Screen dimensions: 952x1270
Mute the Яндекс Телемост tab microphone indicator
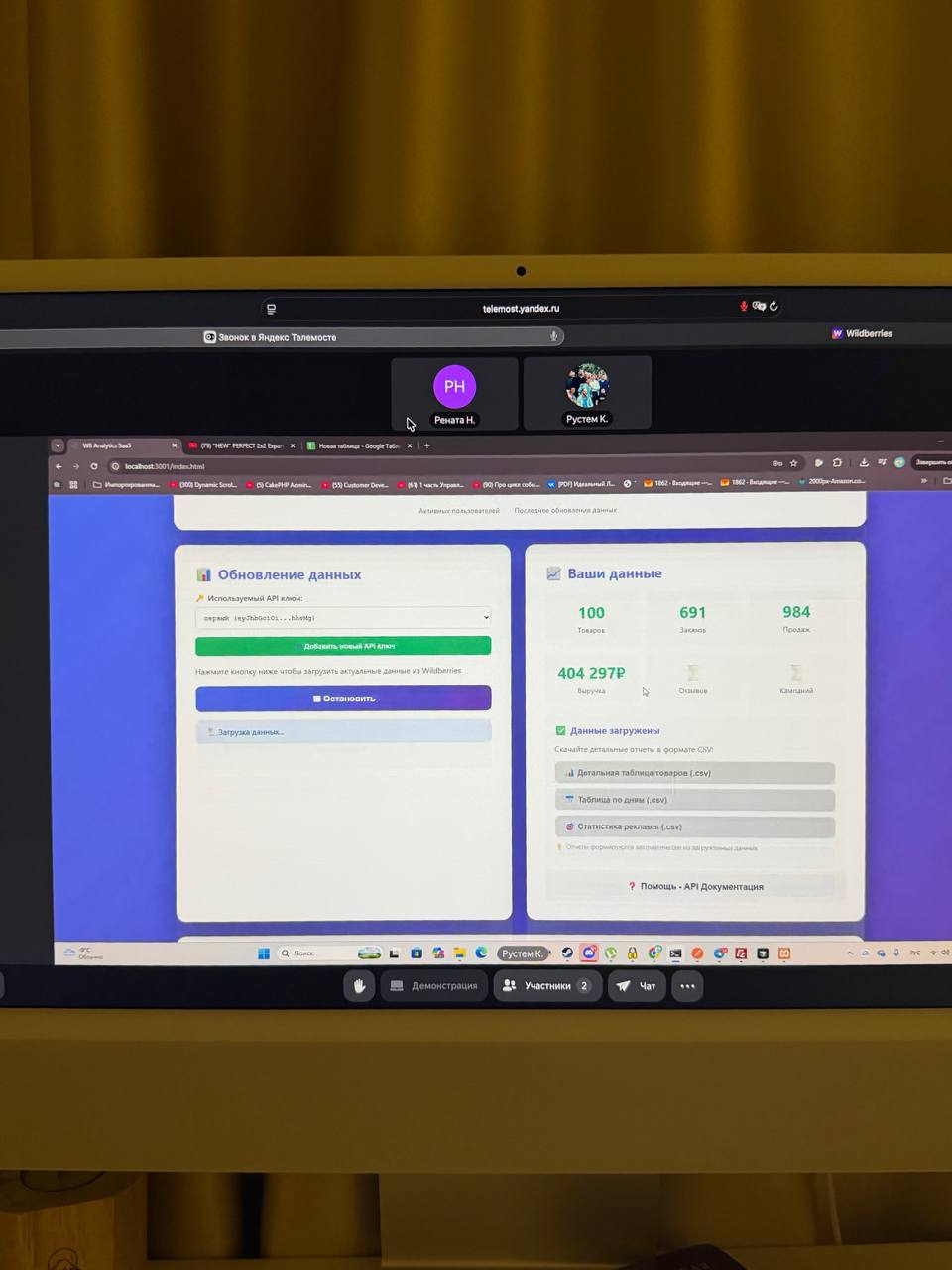(x=553, y=337)
